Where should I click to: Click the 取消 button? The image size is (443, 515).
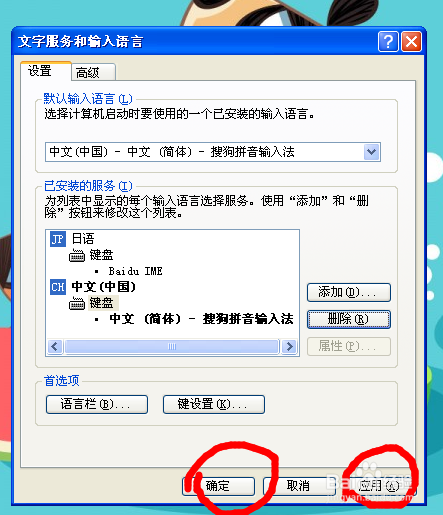click(296, 486)
